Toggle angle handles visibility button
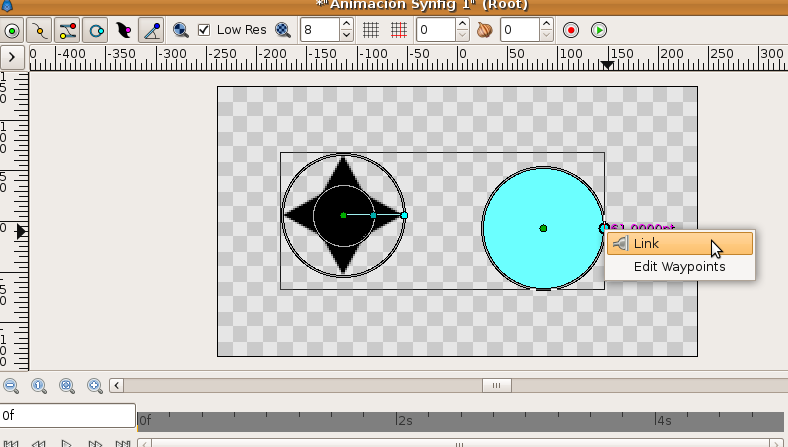788x447 pixels. tap(152, 30)
